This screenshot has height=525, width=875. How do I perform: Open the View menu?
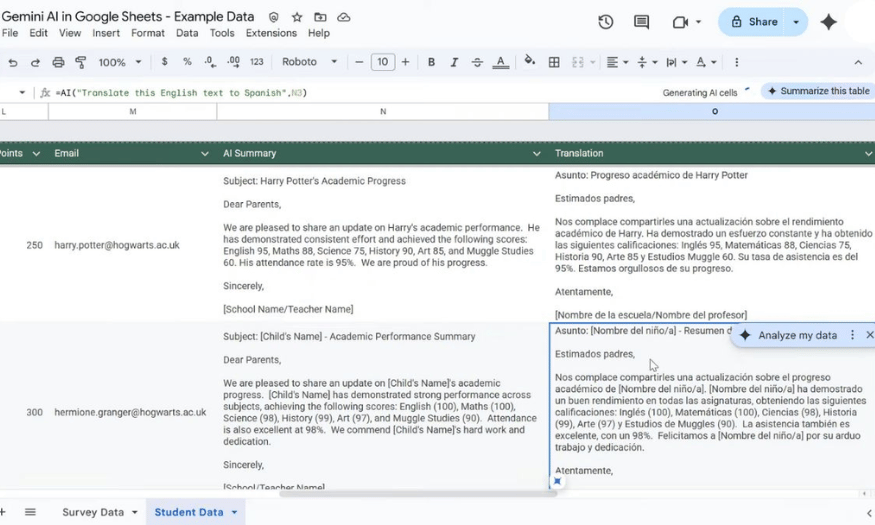click(x=70, y=33)
